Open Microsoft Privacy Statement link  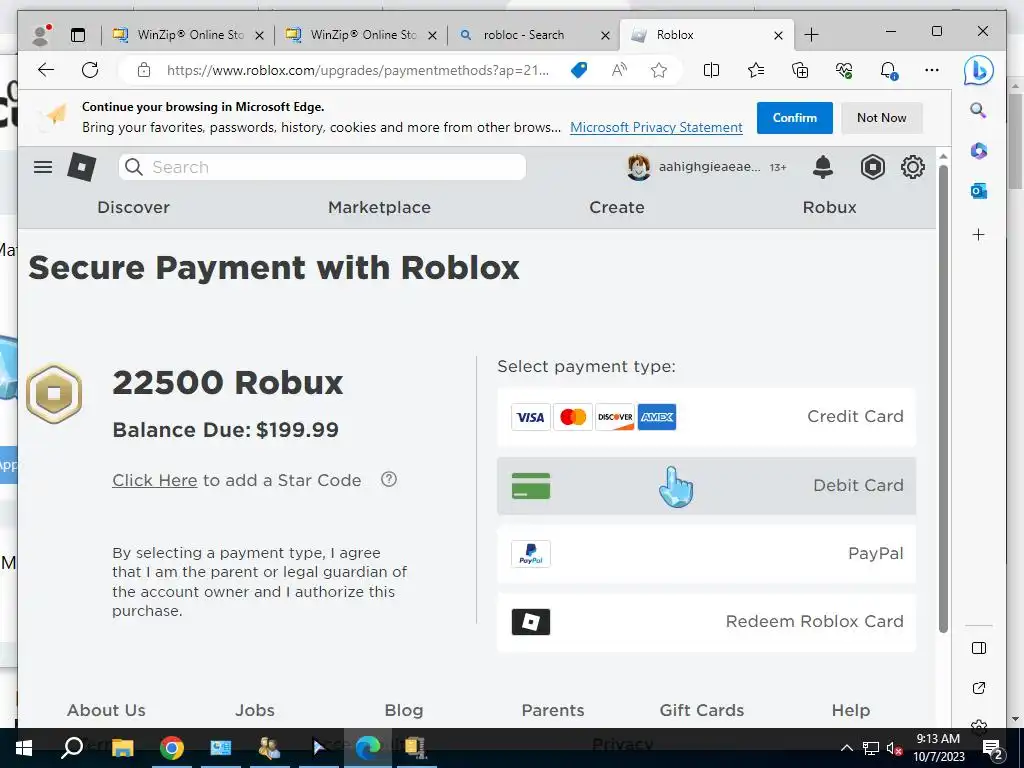(x=656, y=127)
